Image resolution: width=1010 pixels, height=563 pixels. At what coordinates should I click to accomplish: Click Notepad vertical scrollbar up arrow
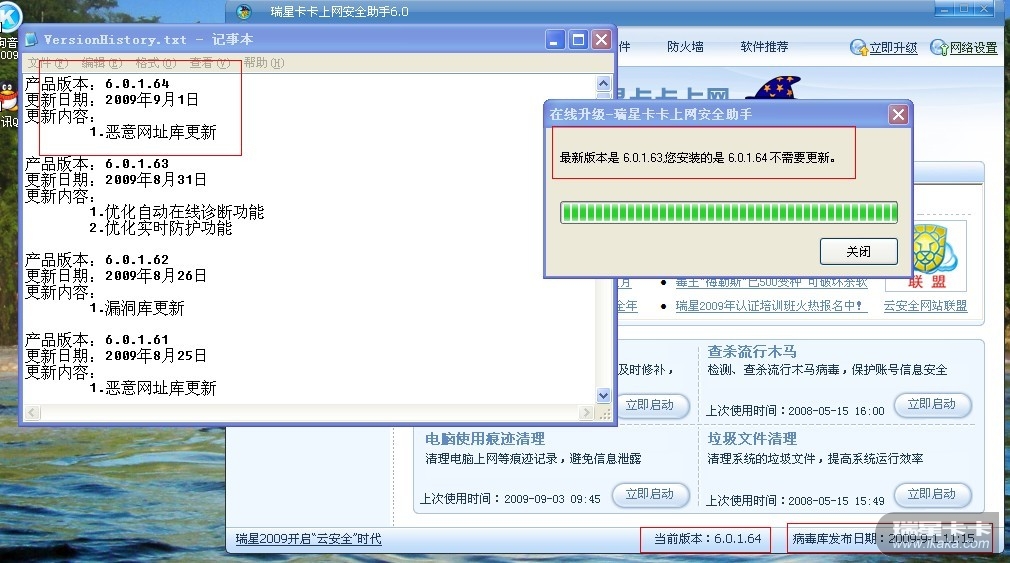604,83
